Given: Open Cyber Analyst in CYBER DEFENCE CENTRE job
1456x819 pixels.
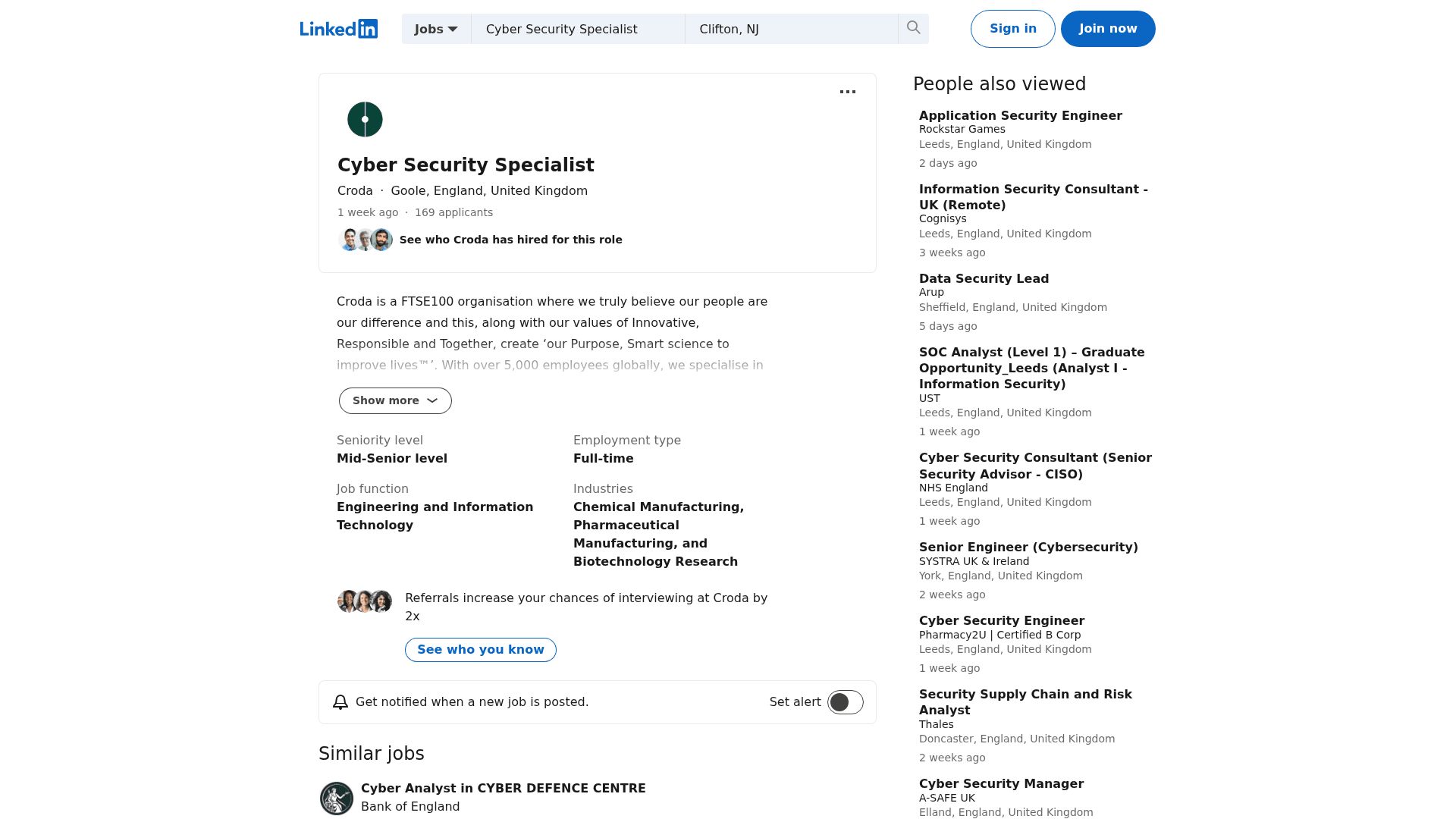Looking at the screenshot, I should tap(504, 789).
